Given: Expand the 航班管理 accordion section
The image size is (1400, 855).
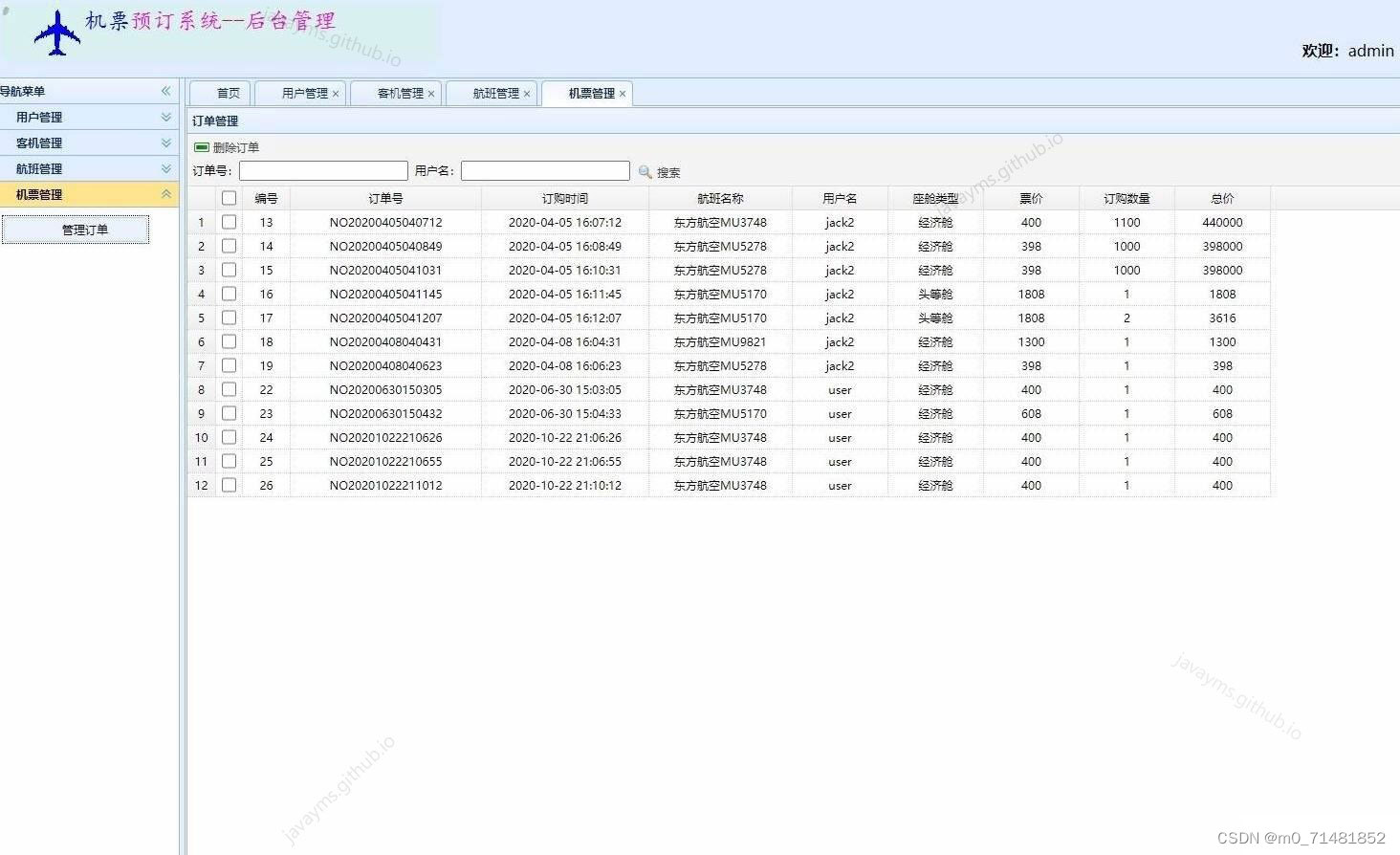Looking at the screenshot, I should (165, 168).
